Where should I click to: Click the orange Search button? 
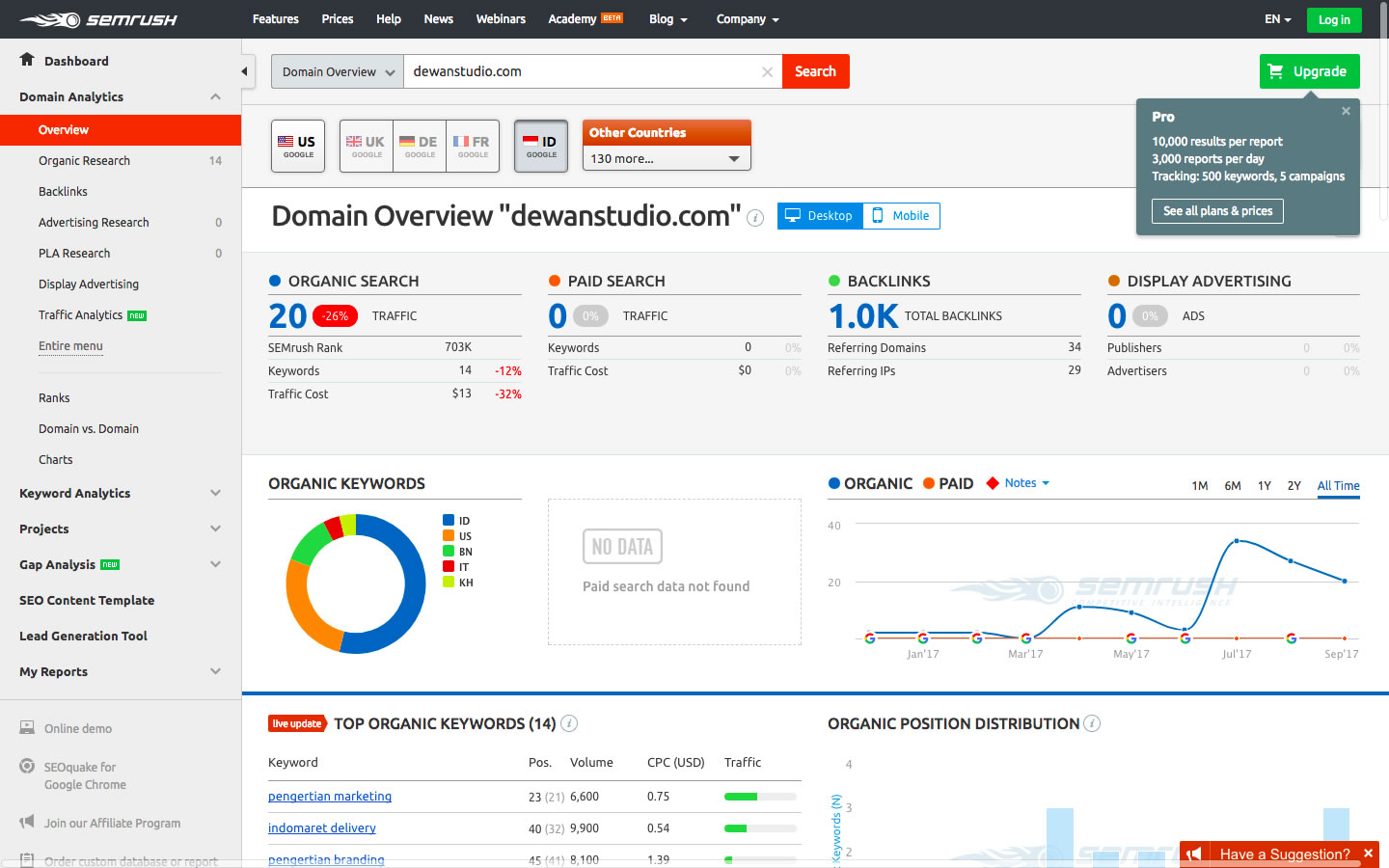815,71
